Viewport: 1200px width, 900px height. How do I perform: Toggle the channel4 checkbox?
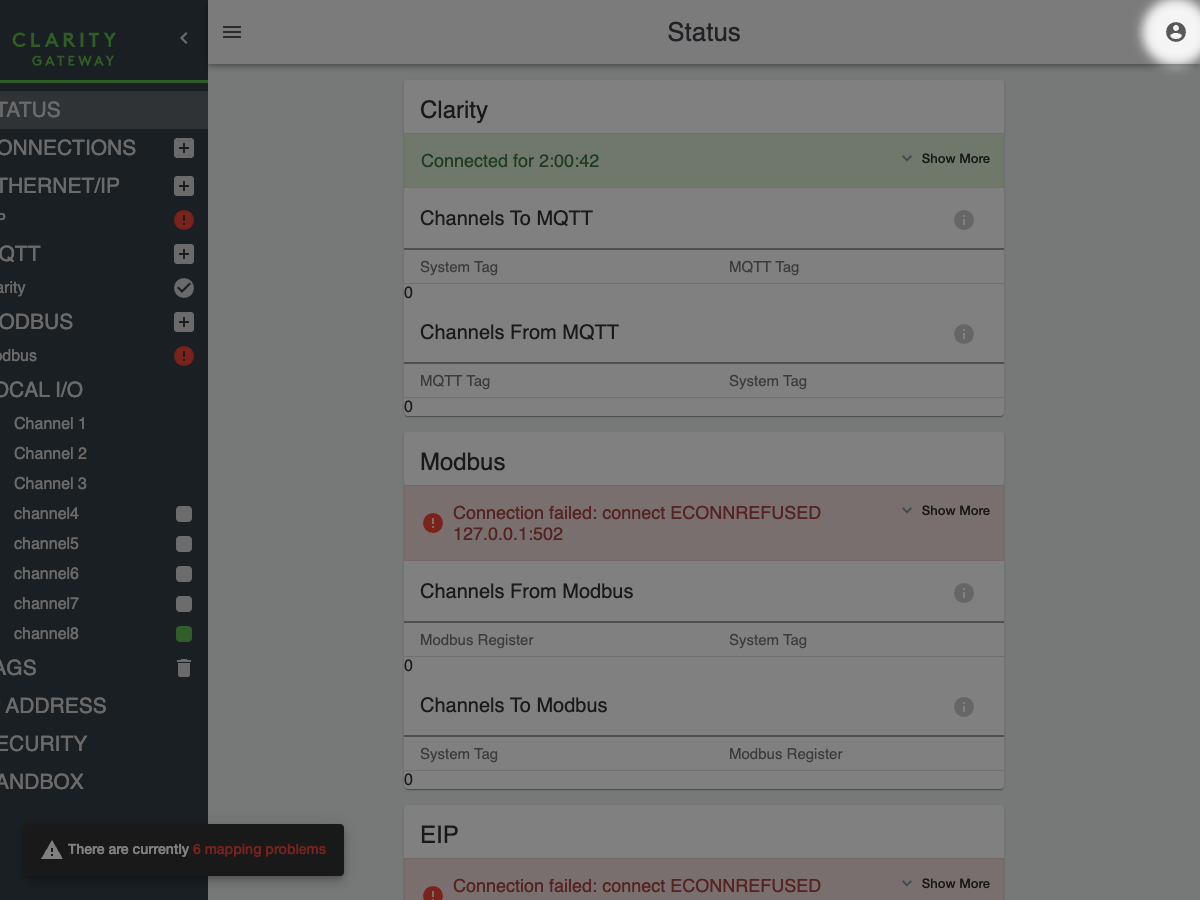click(184, 514)
